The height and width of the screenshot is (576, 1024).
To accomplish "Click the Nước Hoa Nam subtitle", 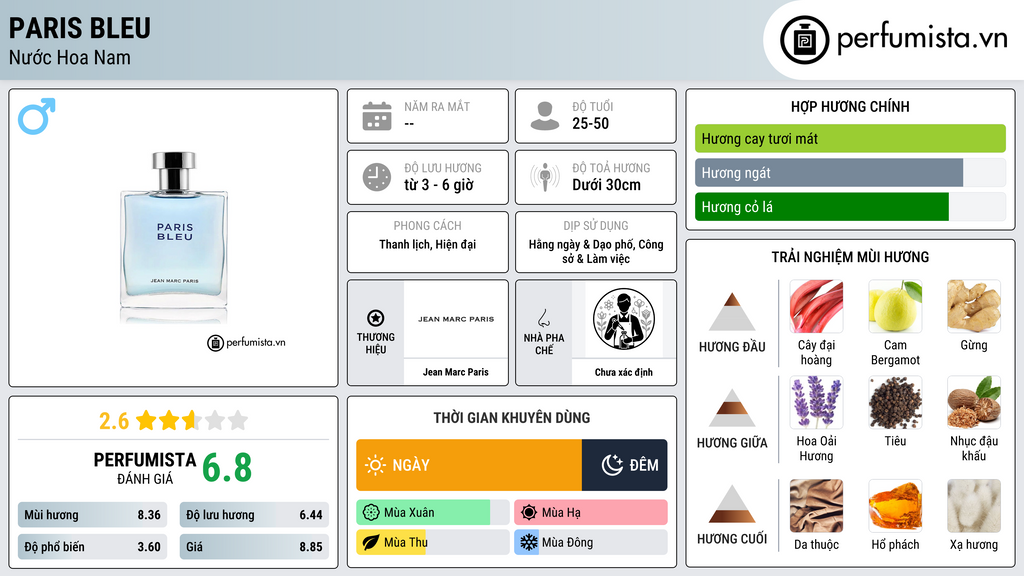I will (x=70, y=57).
